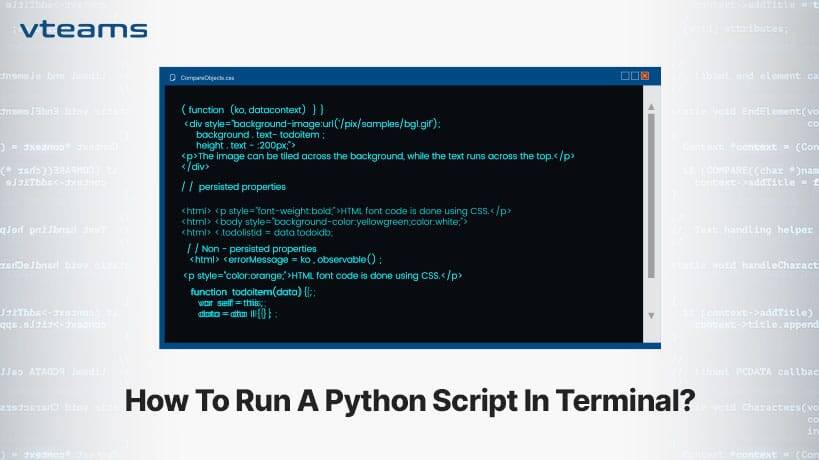Select the font-weight:bold code line
This screenshot has height=460, width=819.
(x=346, y=210)
